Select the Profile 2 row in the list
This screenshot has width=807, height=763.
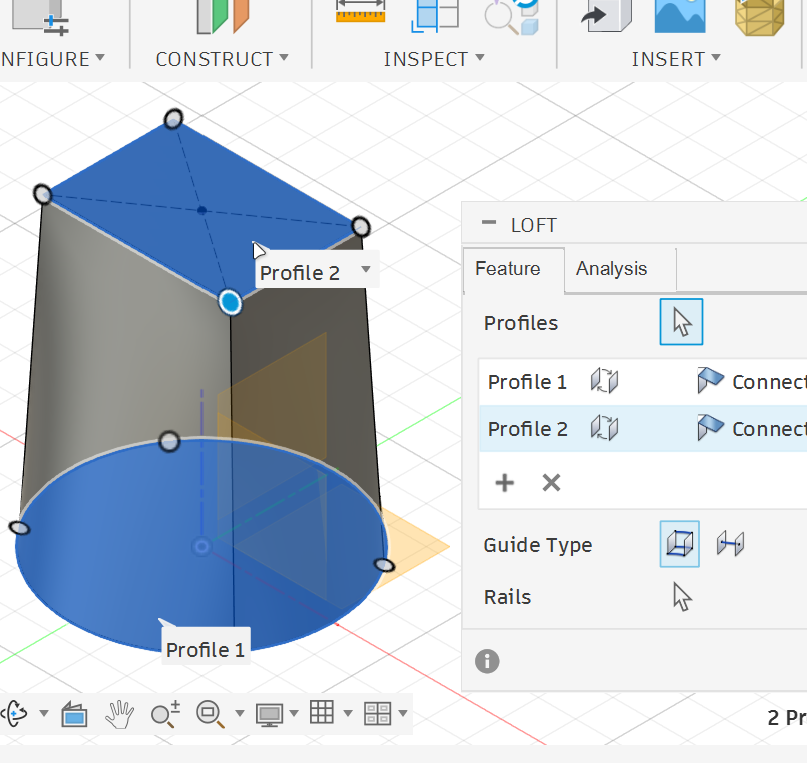(643, 429)
